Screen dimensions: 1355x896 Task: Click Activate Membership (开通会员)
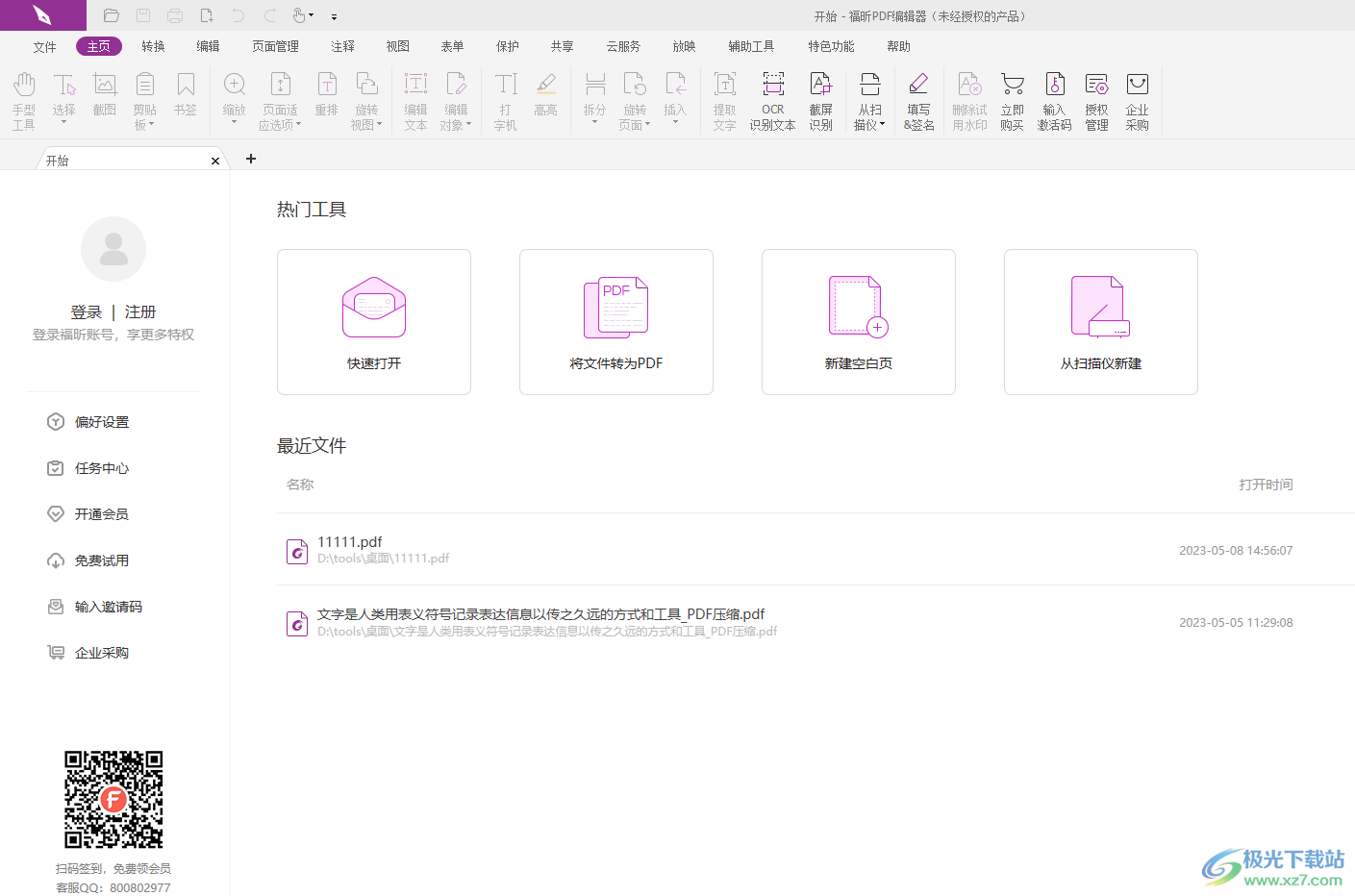(x=88, y=514)
